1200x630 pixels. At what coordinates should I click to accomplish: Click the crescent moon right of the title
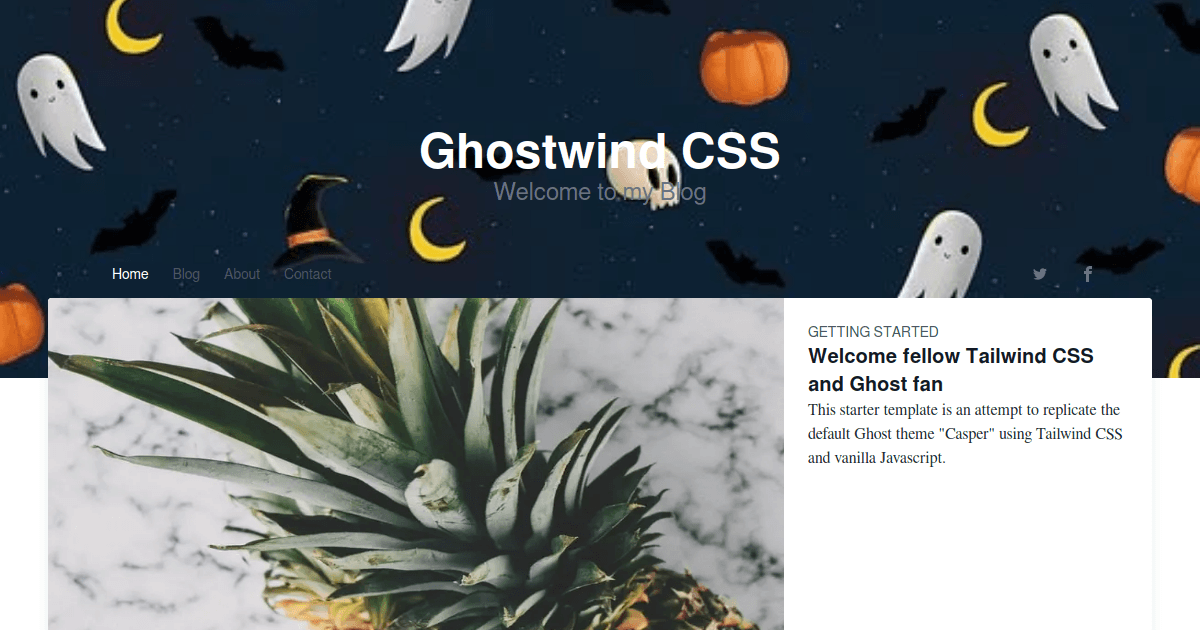[x=1000, y=113]
